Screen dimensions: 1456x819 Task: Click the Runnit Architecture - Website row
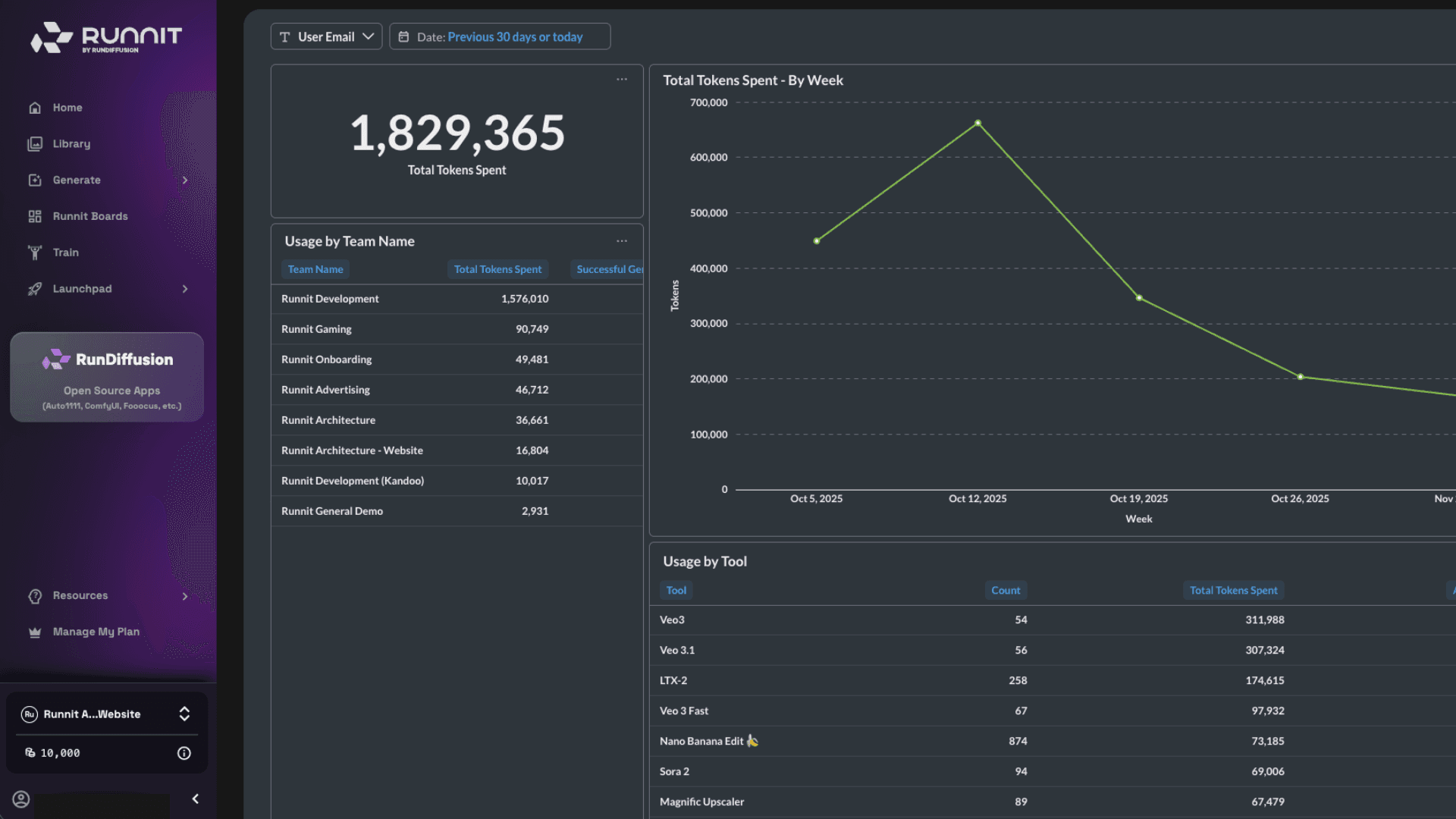coord(457,451)
